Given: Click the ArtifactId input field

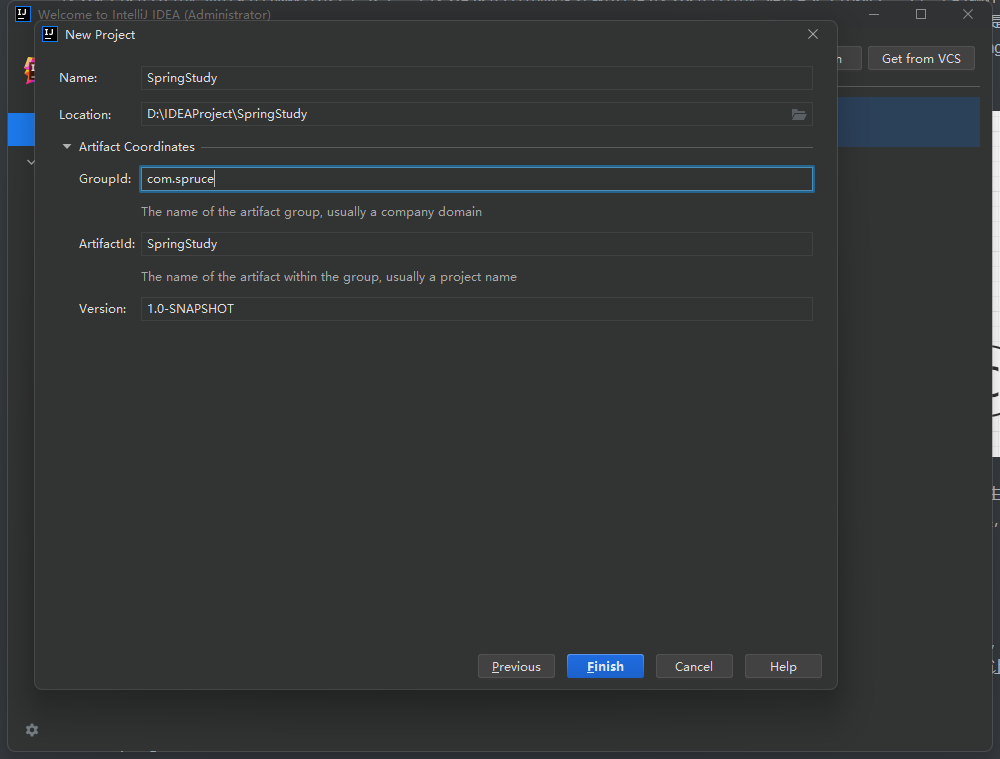Looking at the screenshot, I should [x=476, y=244].
